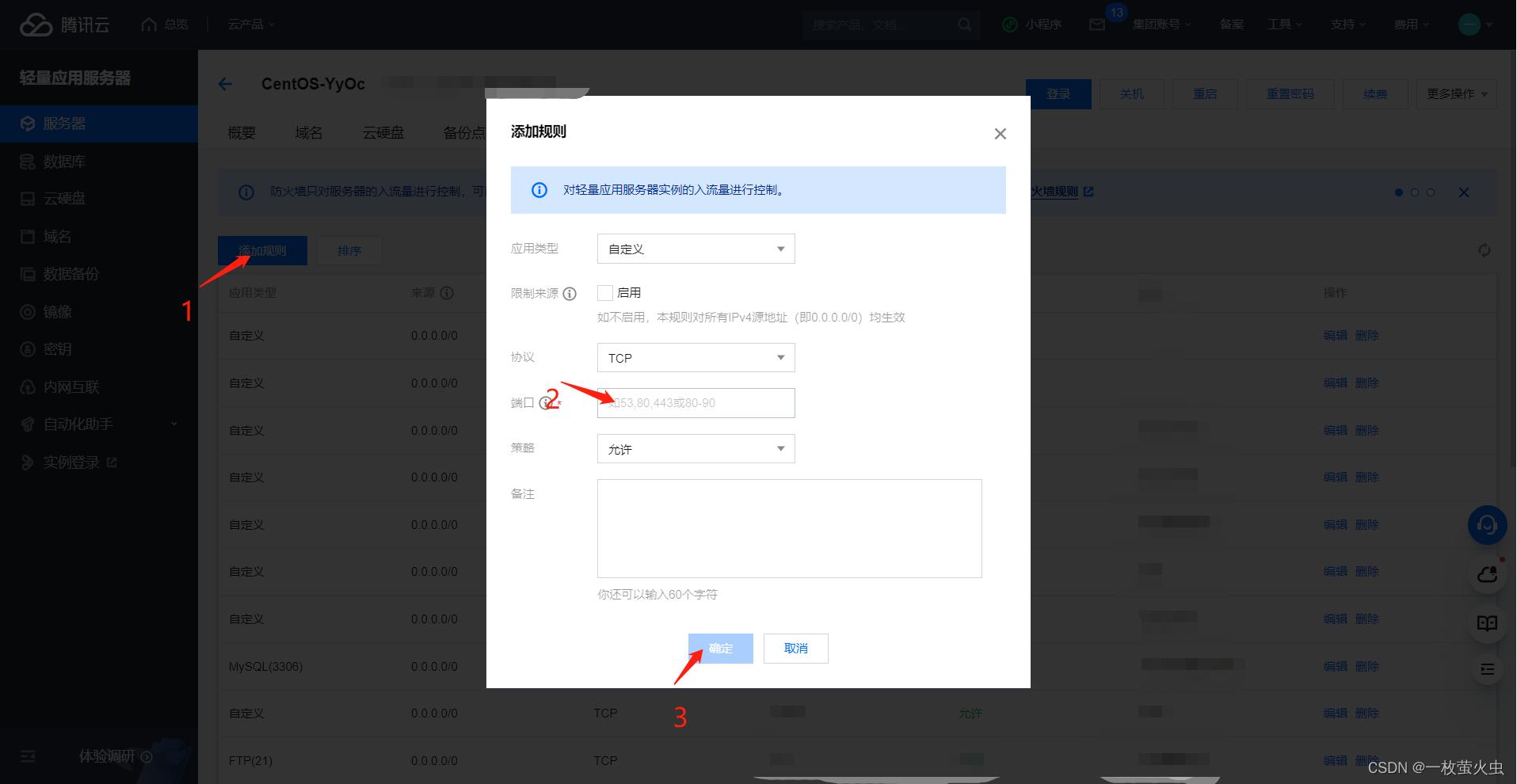Viewport: 1517px width, 784px height.
Task: Click the 数据库 sidebar icon
Action: point(28,162)
